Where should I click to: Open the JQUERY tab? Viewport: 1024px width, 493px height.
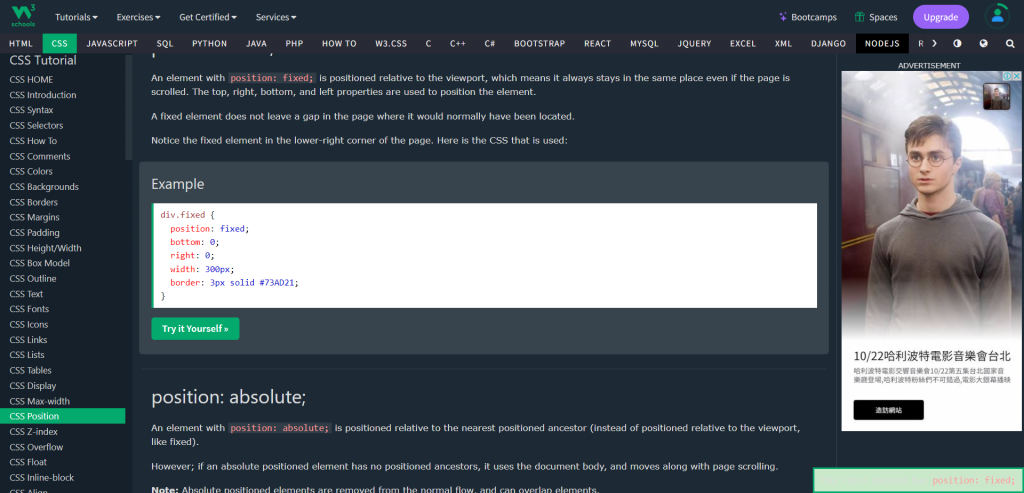(x=694, y=44)
